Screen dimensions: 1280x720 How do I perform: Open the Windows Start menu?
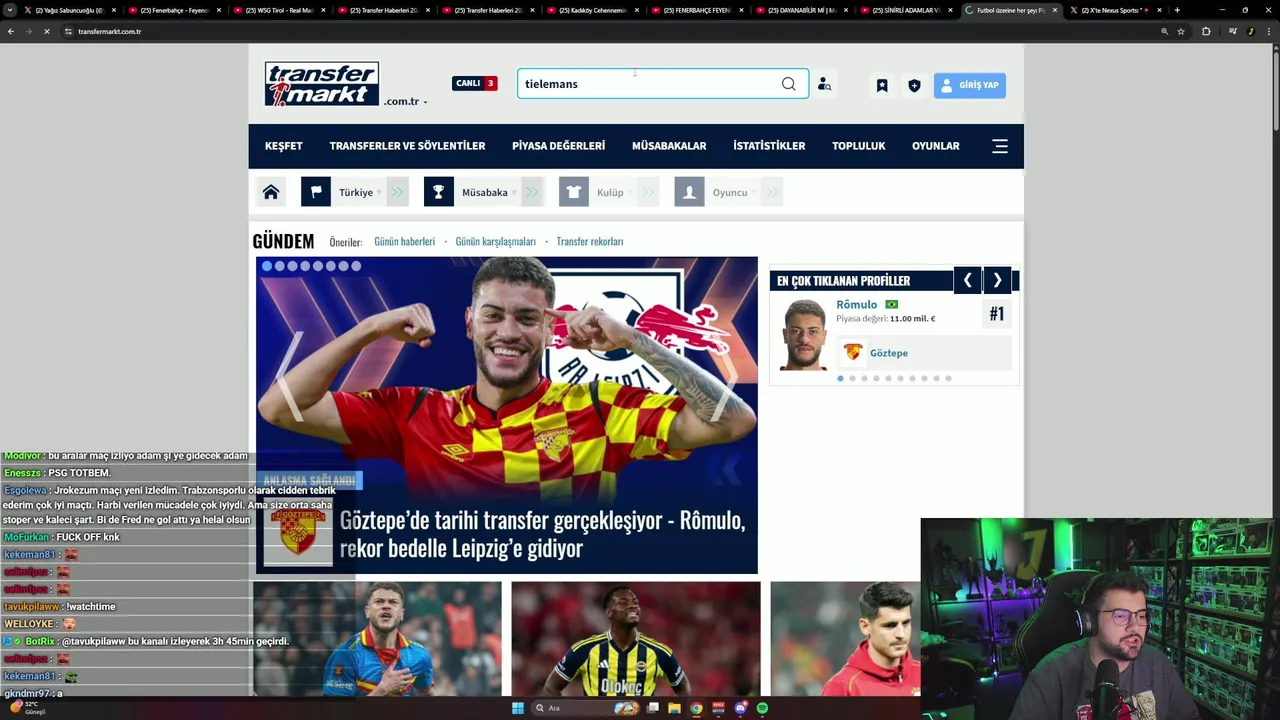(x=517, y=708)
